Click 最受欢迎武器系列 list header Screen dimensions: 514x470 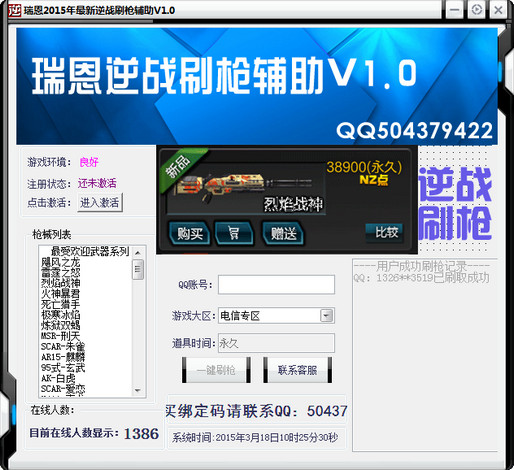(90, 251)
